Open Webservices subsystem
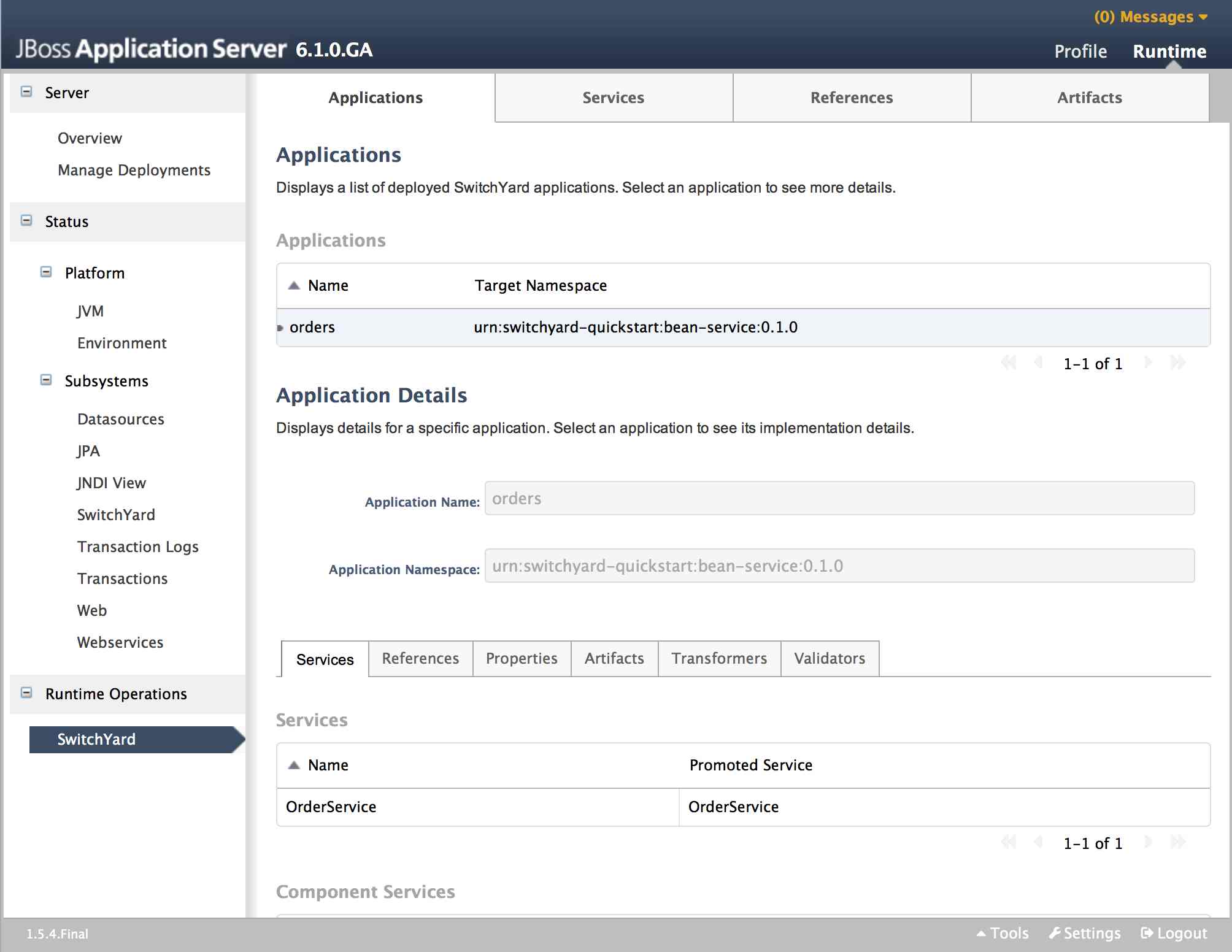 tap(120, 643)
